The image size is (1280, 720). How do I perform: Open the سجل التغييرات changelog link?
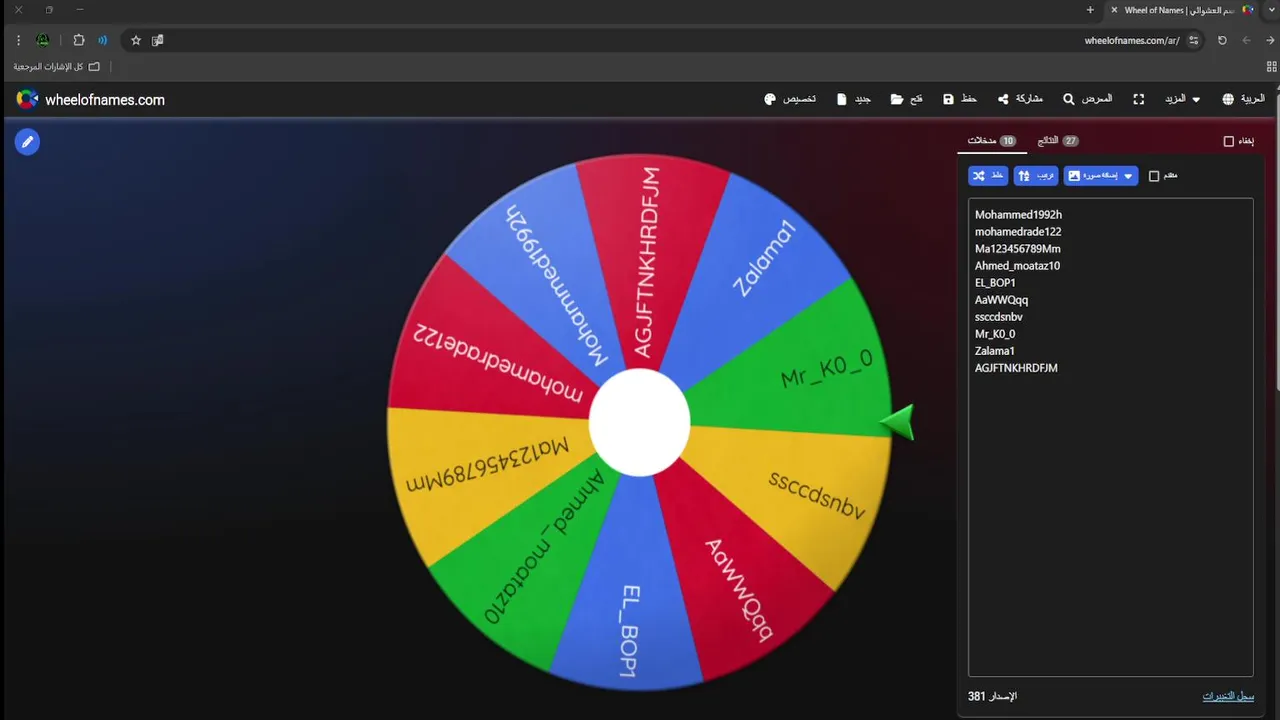tap(1228, 696)
